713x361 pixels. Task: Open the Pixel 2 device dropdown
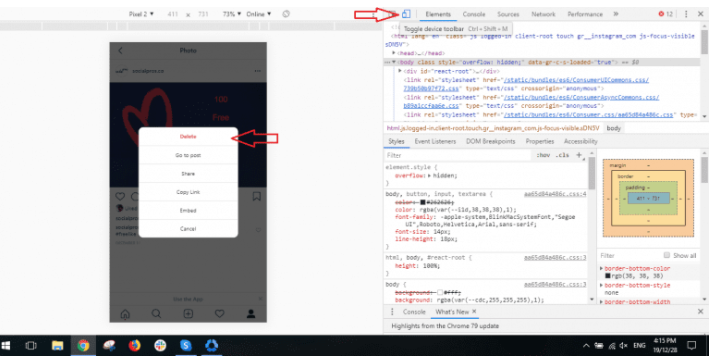pos(141,14)
